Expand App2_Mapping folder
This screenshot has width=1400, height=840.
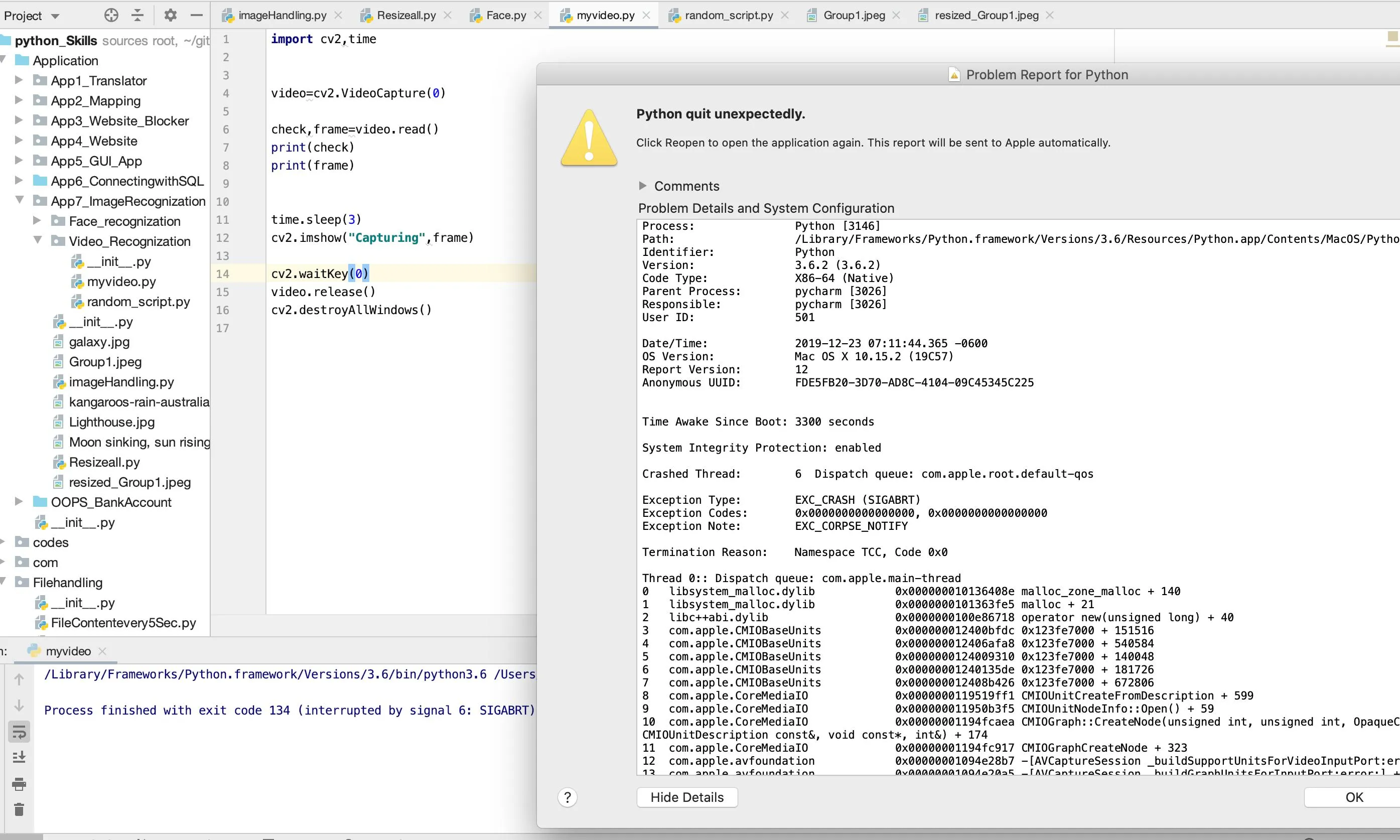(19, 100)
